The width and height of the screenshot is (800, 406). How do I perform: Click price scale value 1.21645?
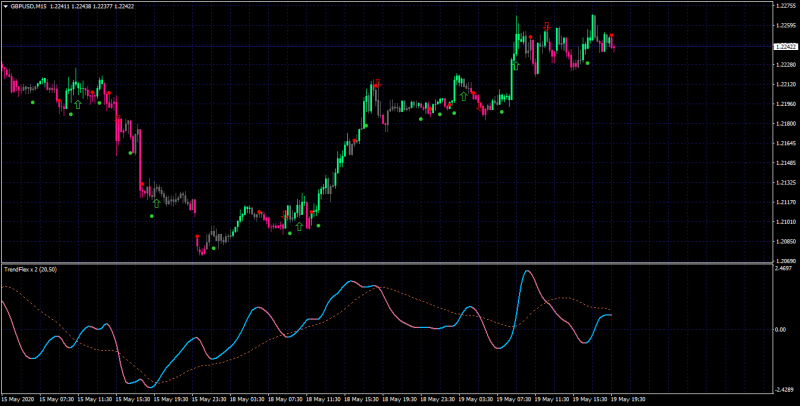(785, 143)
